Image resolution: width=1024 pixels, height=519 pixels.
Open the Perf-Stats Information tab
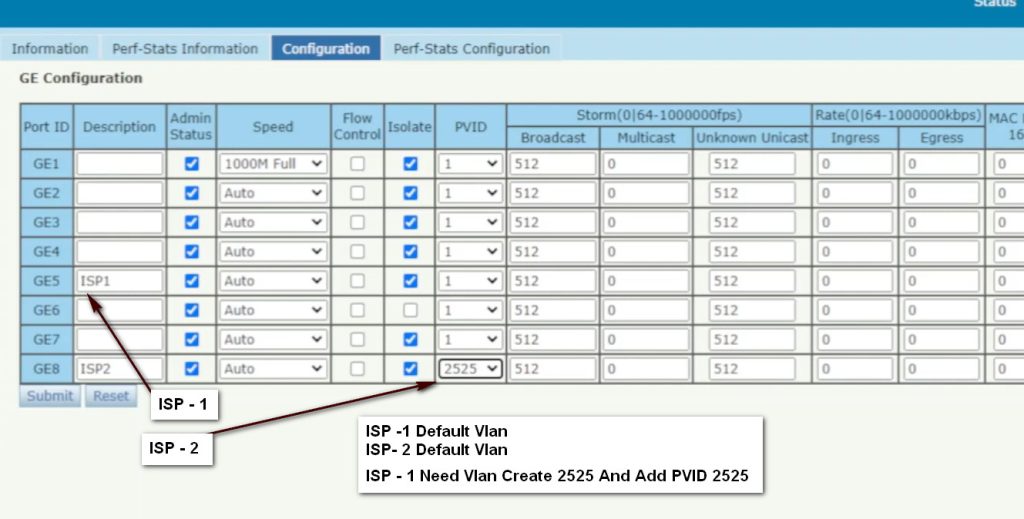(185, 48)
